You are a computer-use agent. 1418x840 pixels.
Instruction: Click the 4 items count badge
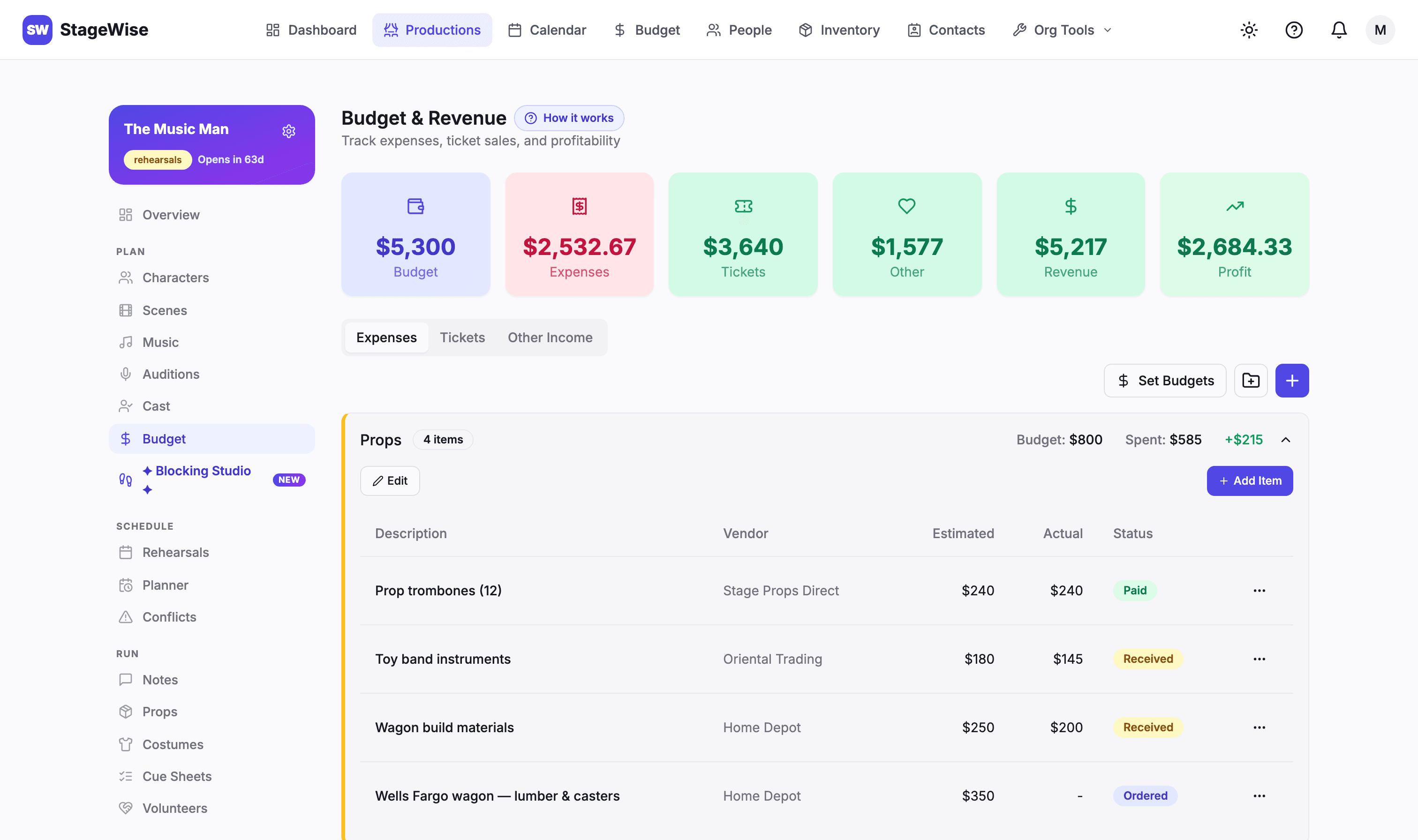pos(443,440)
